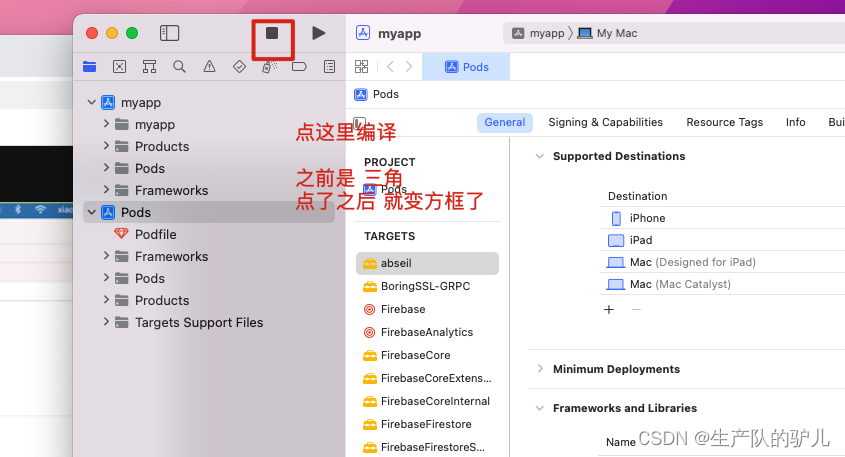
Task: Switch to Signing & Capabilities tab
Action: (x=605, y=122)
